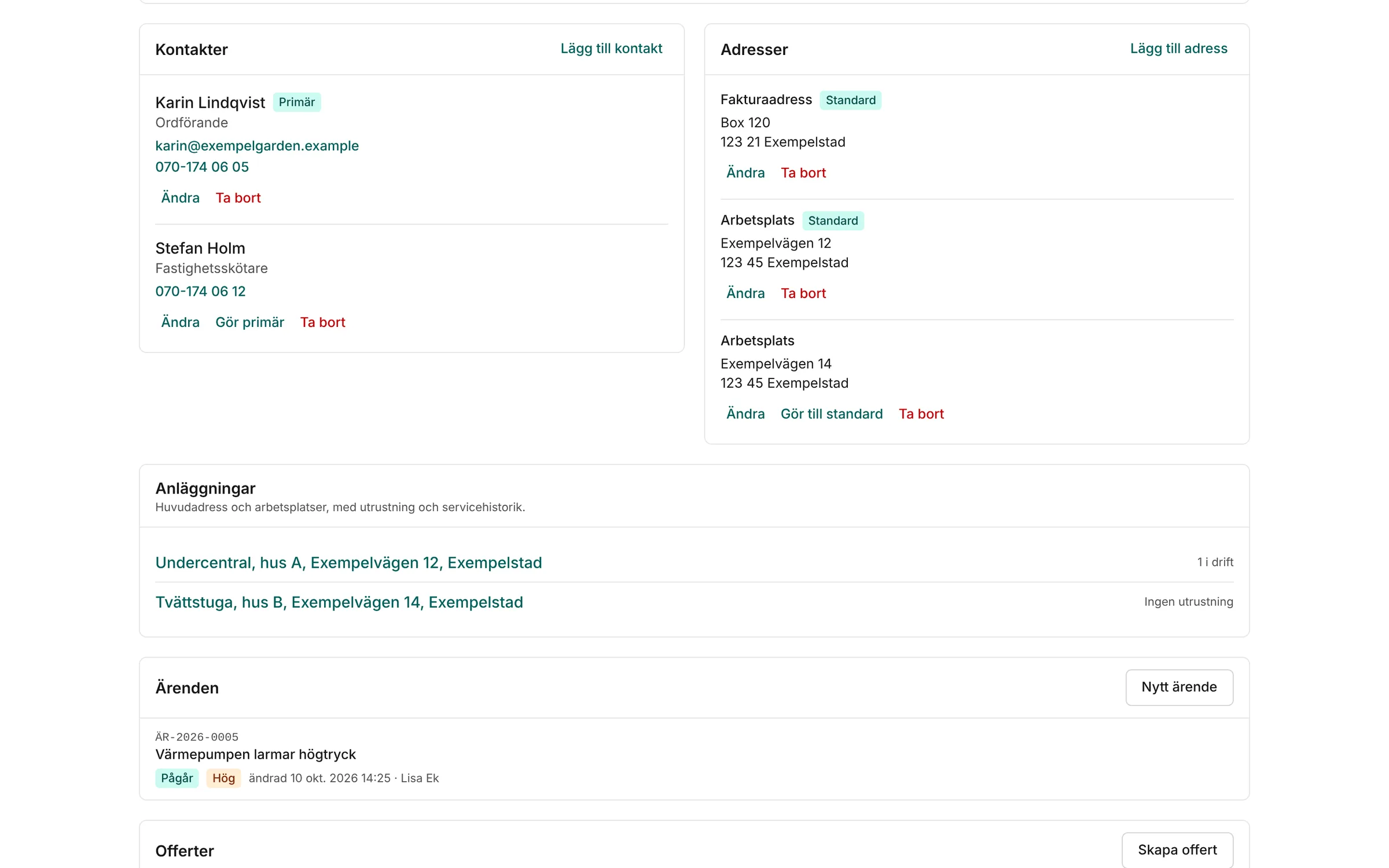Make Stefan Holm primary with Gör primär
Viewport: 1389px width, 868px height.
pos(249,322)
